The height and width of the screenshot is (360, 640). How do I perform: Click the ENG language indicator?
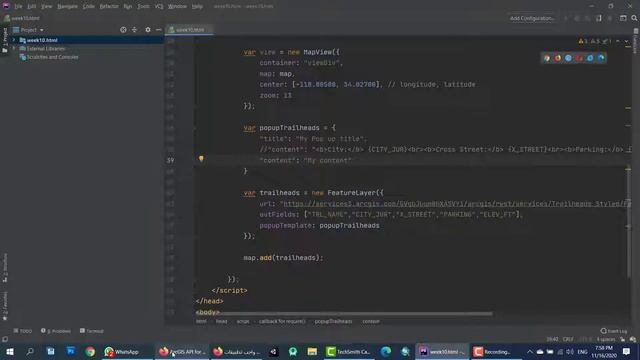click(582, 351)
